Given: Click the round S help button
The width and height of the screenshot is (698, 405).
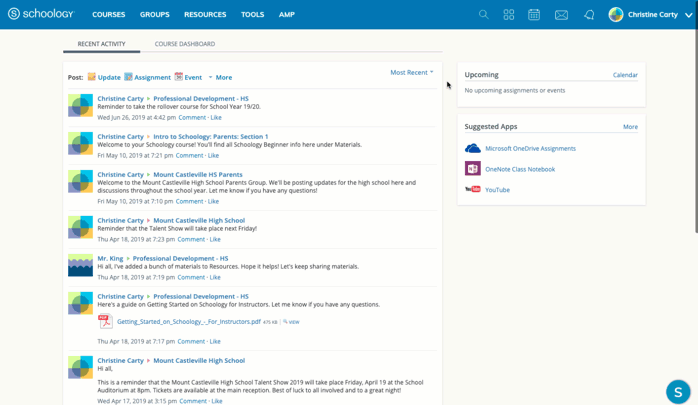Looking at the screenshot, I should (x=678, y=391).
